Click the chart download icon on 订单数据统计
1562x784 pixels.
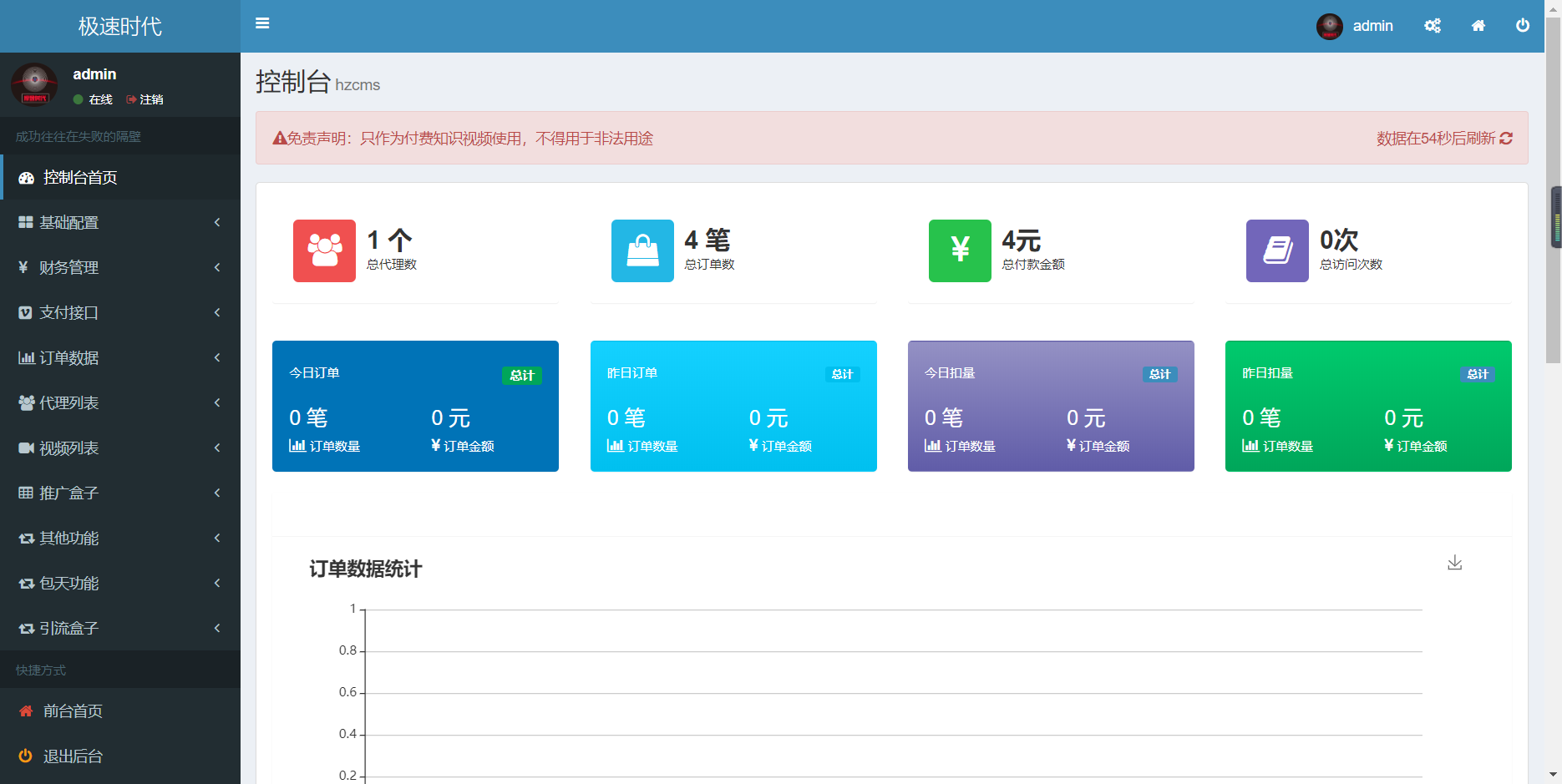point(1454,563)
